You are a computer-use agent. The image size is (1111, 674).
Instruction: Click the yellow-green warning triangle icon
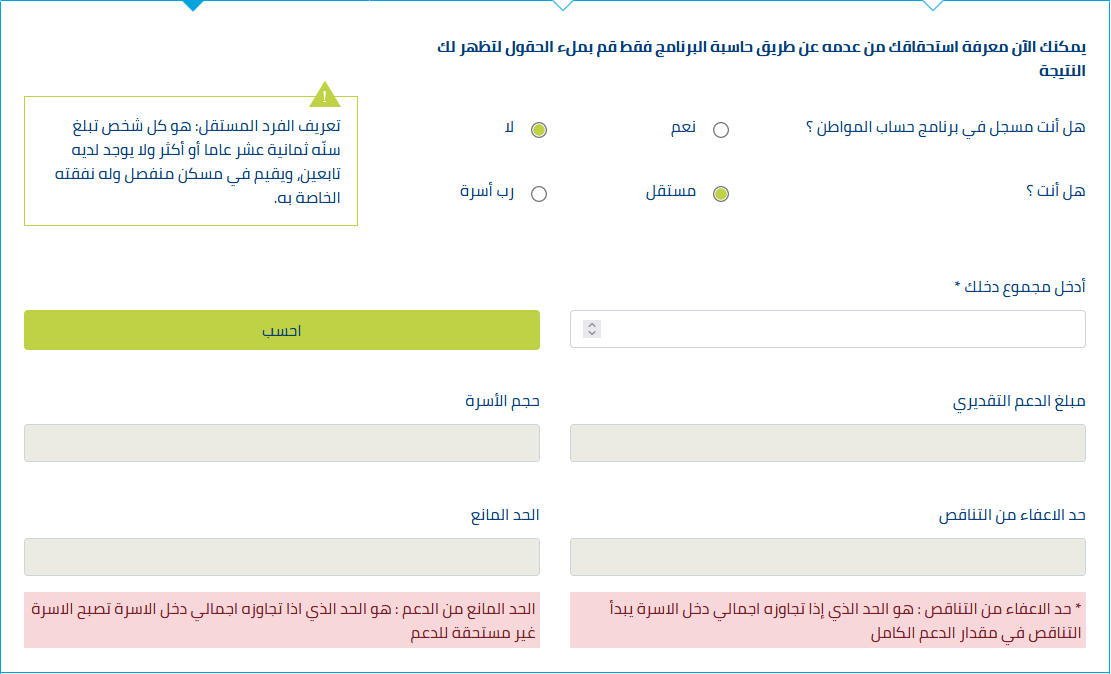(325, 95)
